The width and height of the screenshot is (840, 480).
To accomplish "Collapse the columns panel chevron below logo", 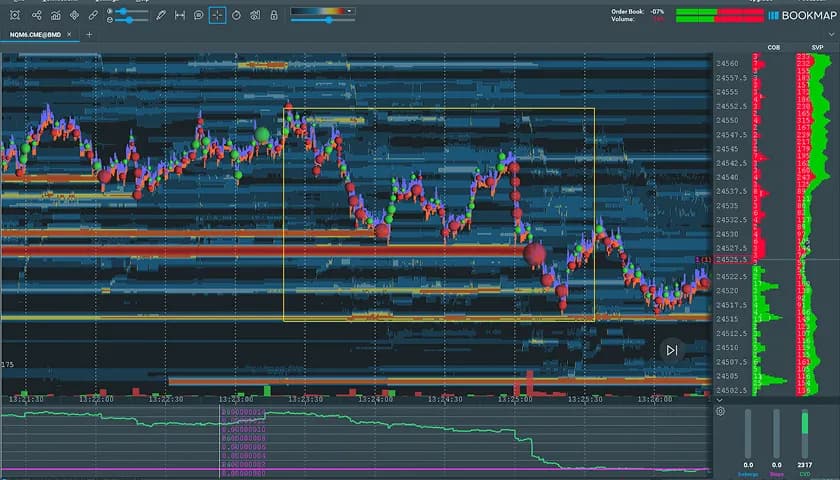I will pyautogui.click(x=832, y=35).
